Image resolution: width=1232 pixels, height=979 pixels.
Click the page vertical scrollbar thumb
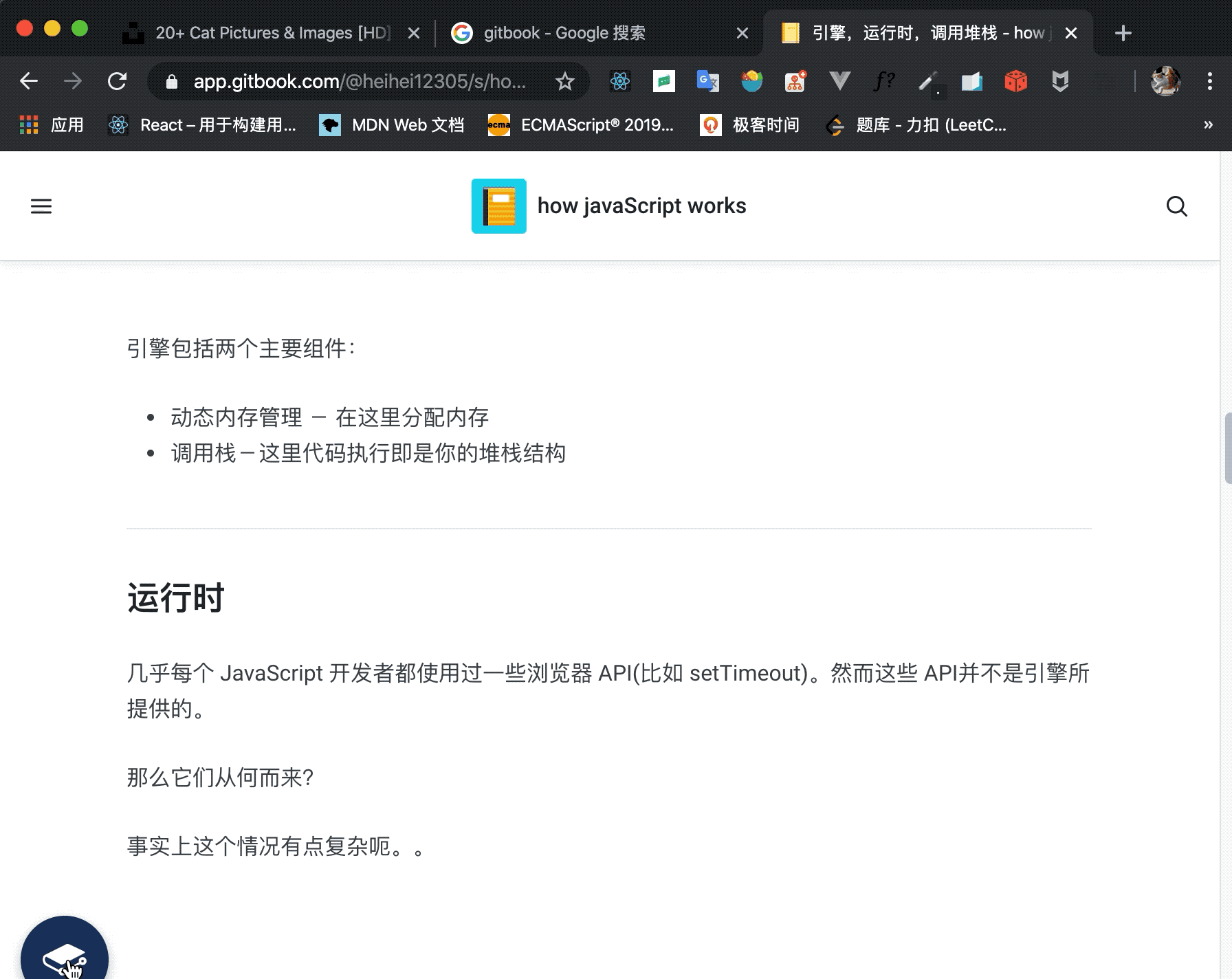(x=1227, y=448)
